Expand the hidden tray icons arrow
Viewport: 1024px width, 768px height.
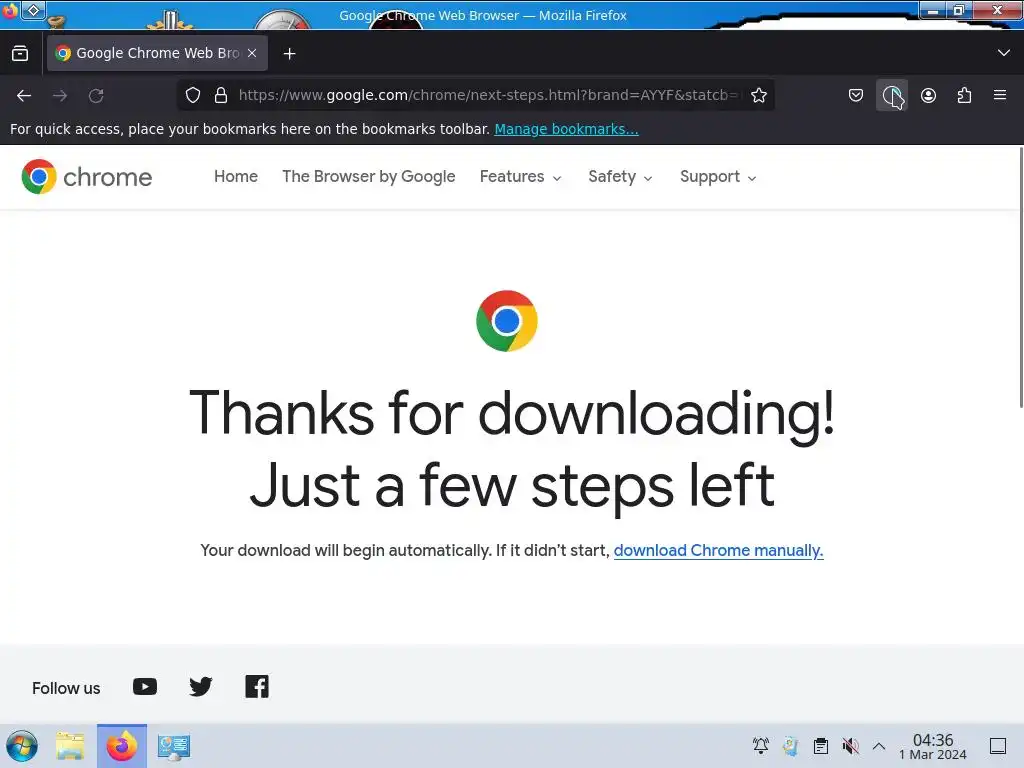tap(879, 746)
